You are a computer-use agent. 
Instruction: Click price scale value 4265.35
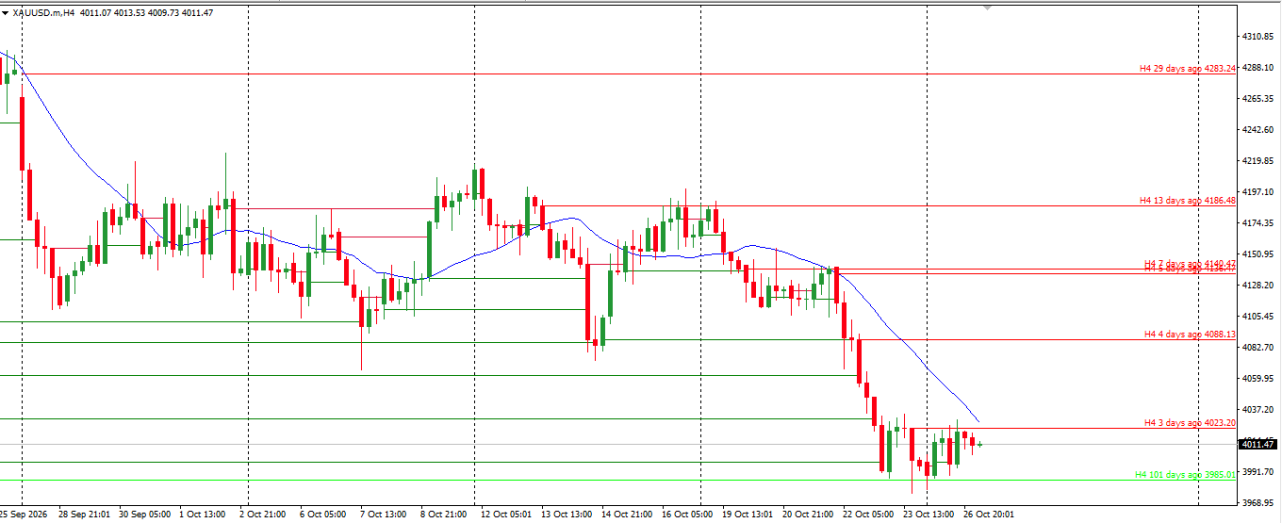click(x=1257, y=98)
